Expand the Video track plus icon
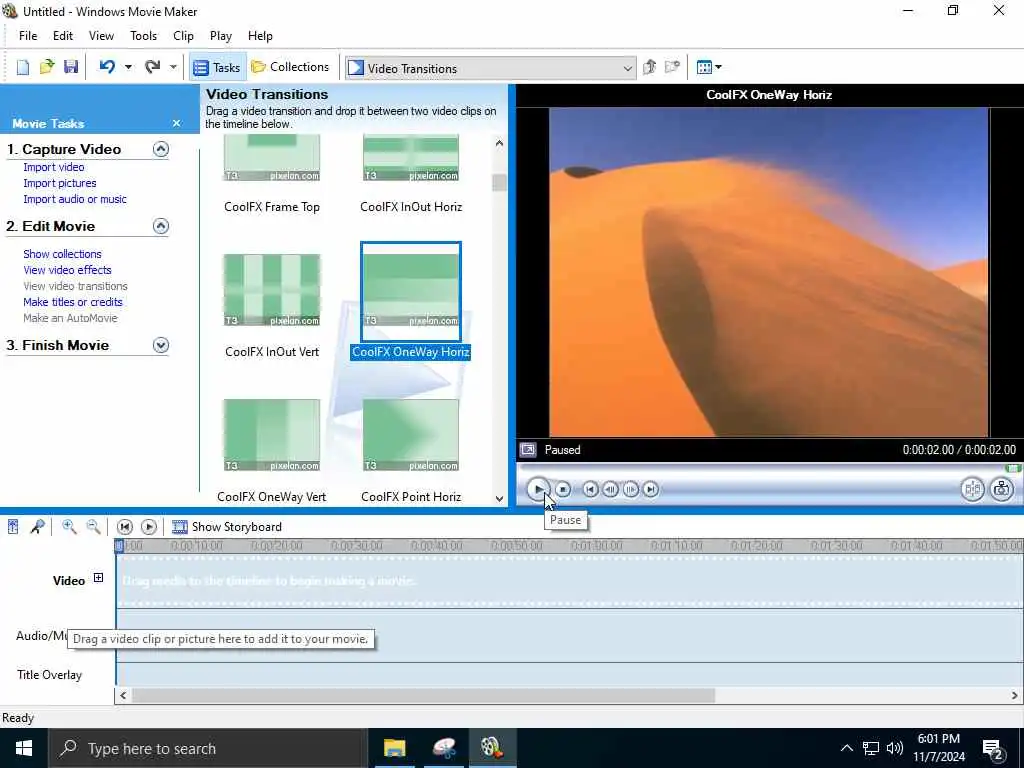The image size is (1024, 768). click(x=98, y=578)
